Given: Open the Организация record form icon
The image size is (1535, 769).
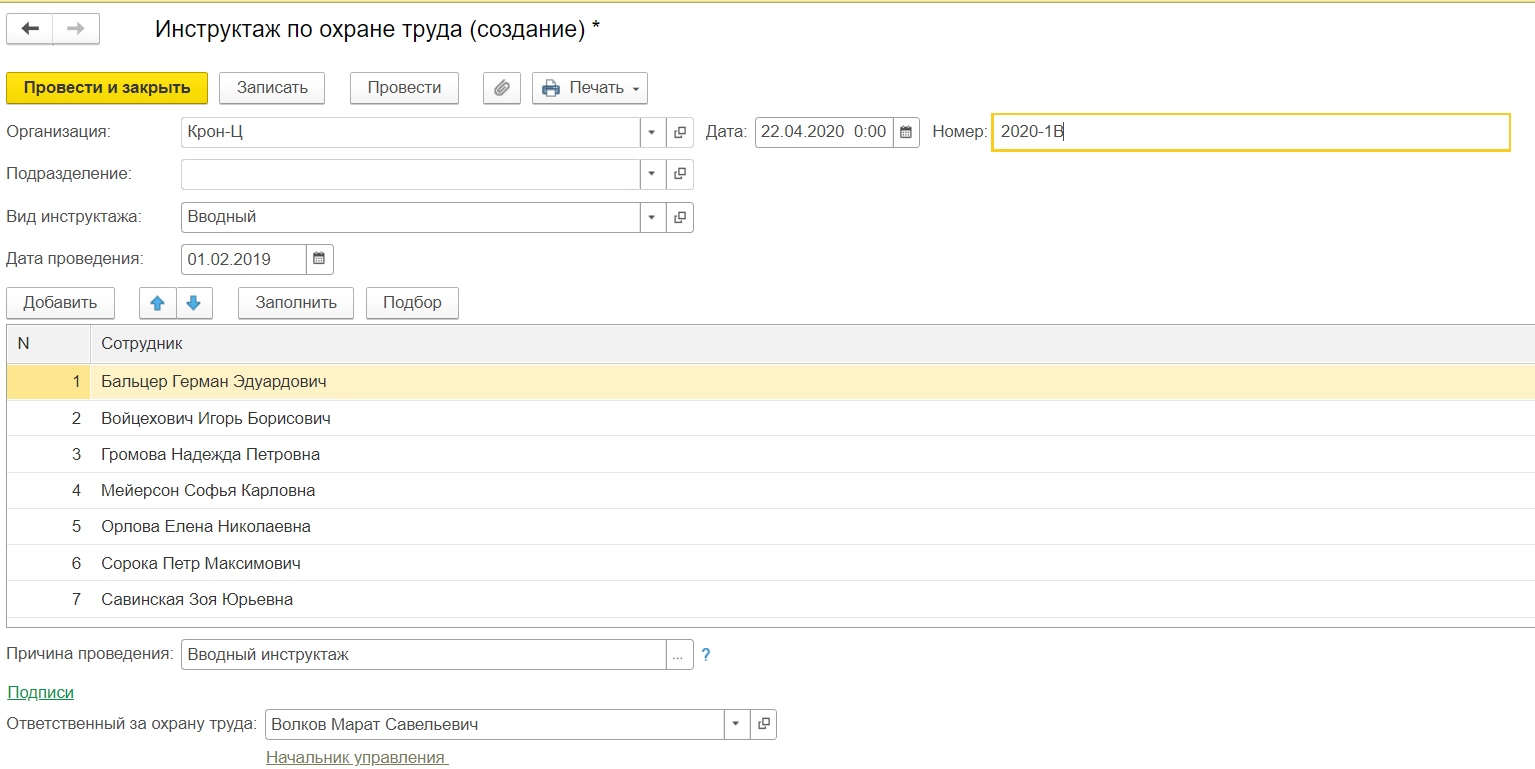Looking at the screenshot, I should (680, 132).
